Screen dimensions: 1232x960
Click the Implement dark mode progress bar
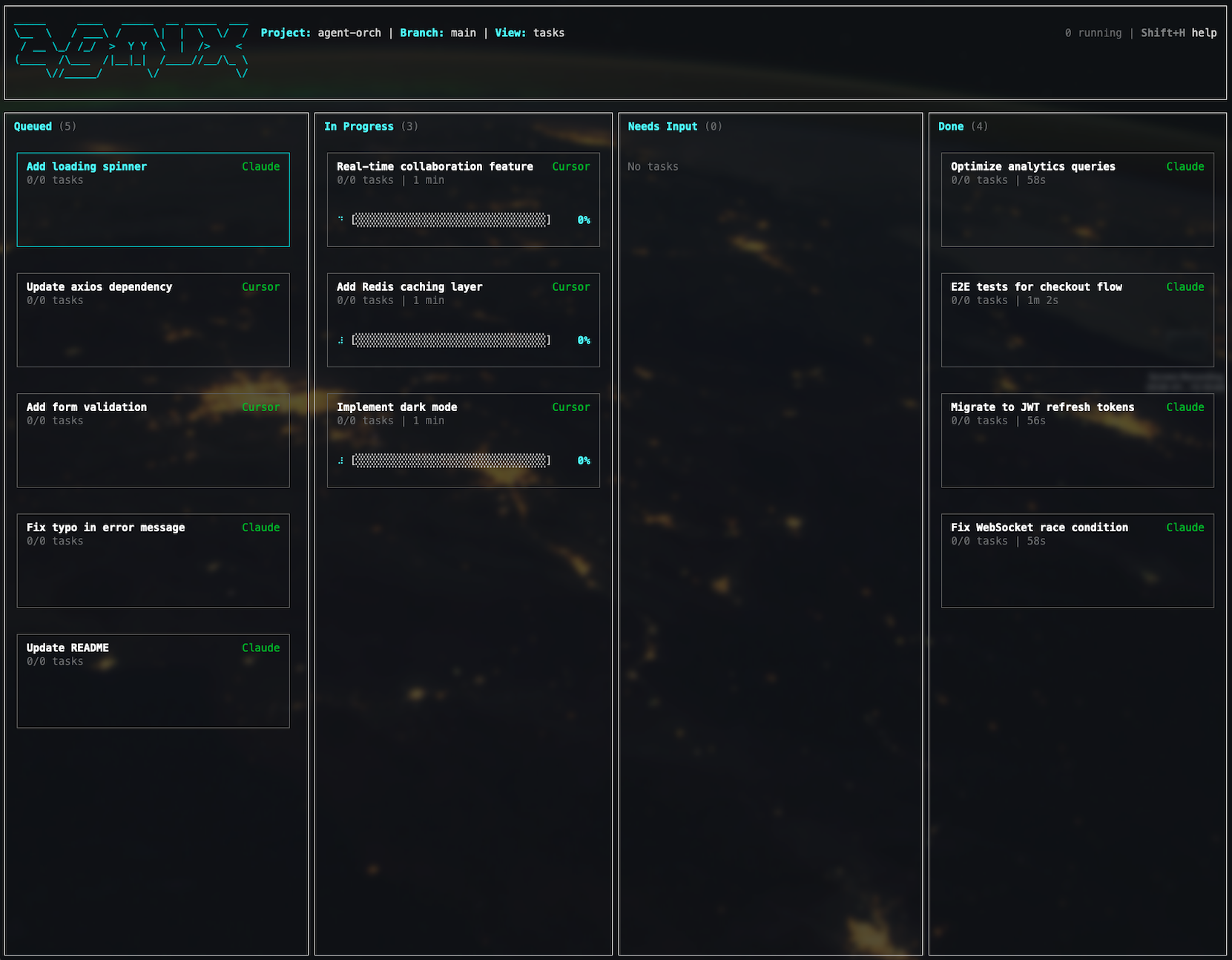pyautogui.click(x=451, y=460)
